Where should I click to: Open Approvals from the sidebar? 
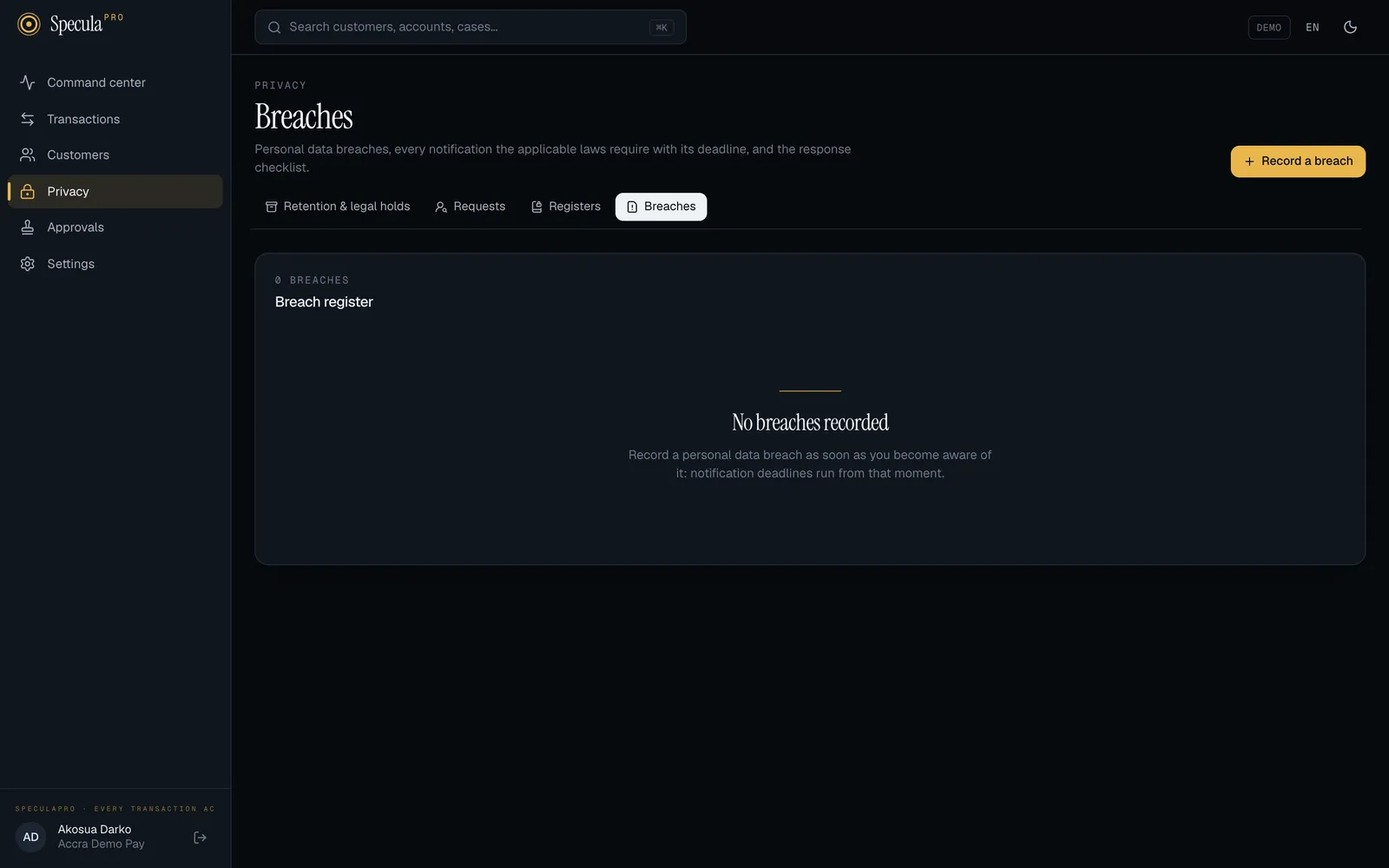pyautogui.click(x=115, y=227)
